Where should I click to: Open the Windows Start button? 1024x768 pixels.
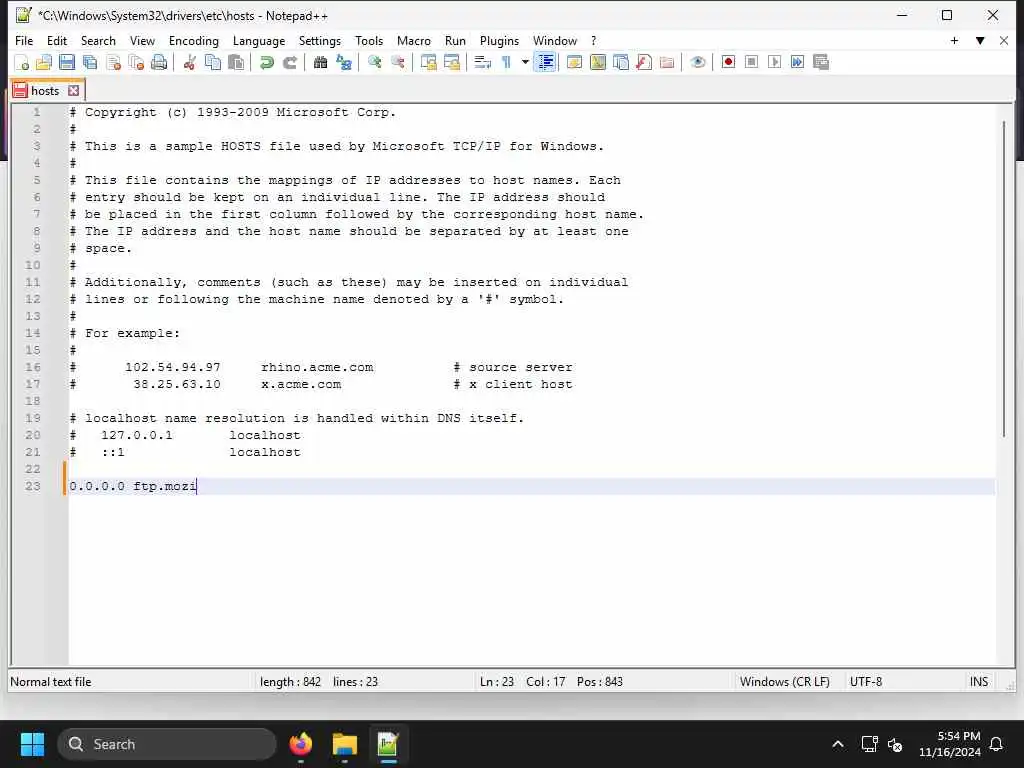32,744
